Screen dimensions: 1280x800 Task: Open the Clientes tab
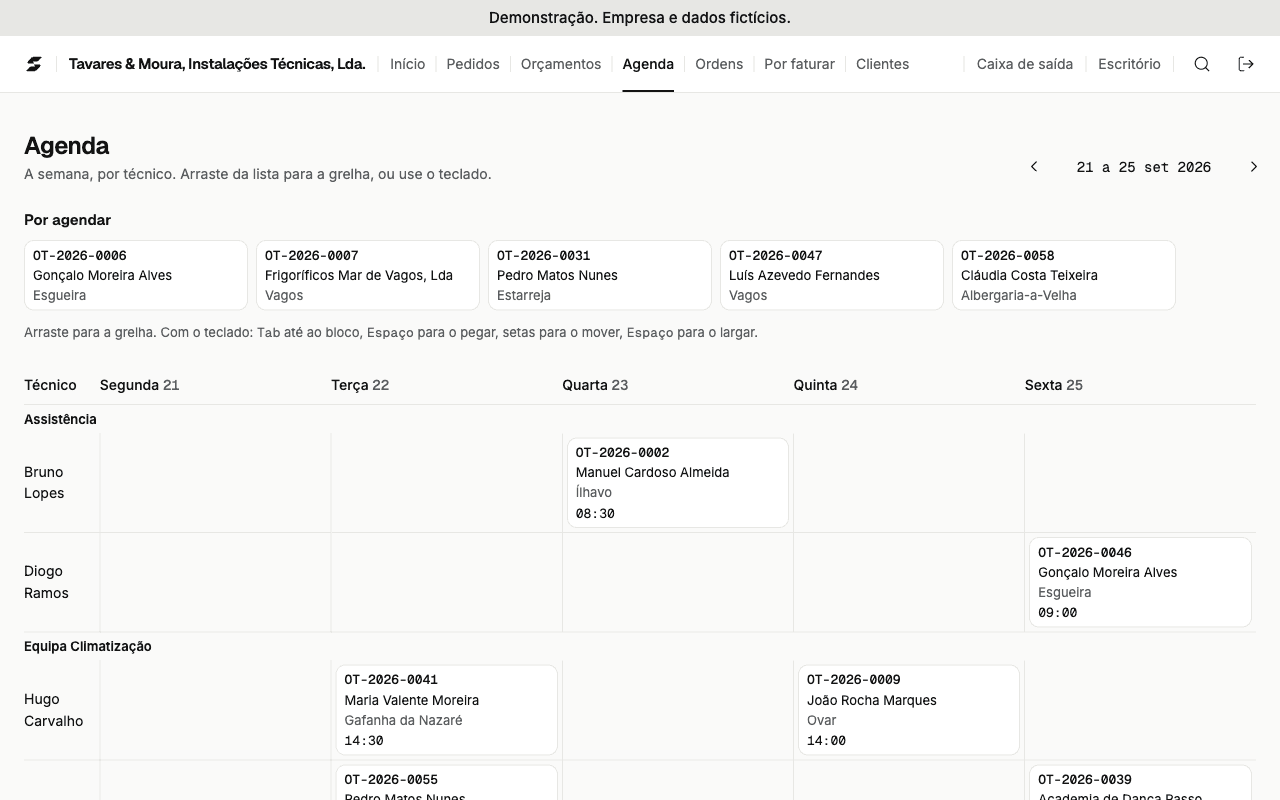click(x=883, y=64)
